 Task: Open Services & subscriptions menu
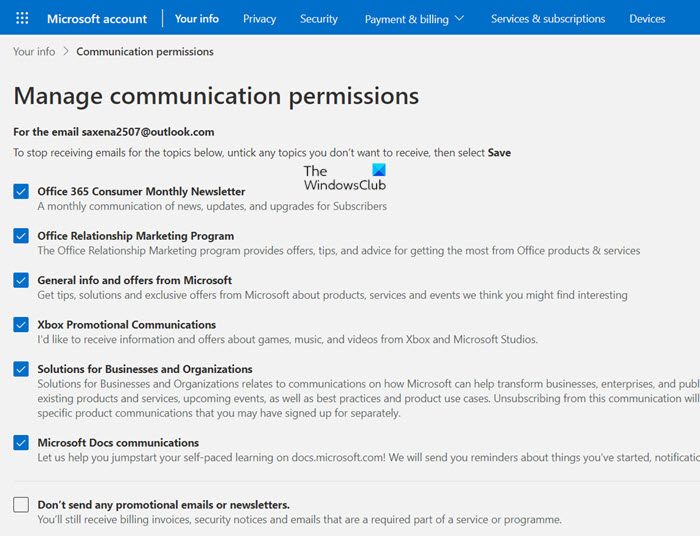click(x=548, y=18)
